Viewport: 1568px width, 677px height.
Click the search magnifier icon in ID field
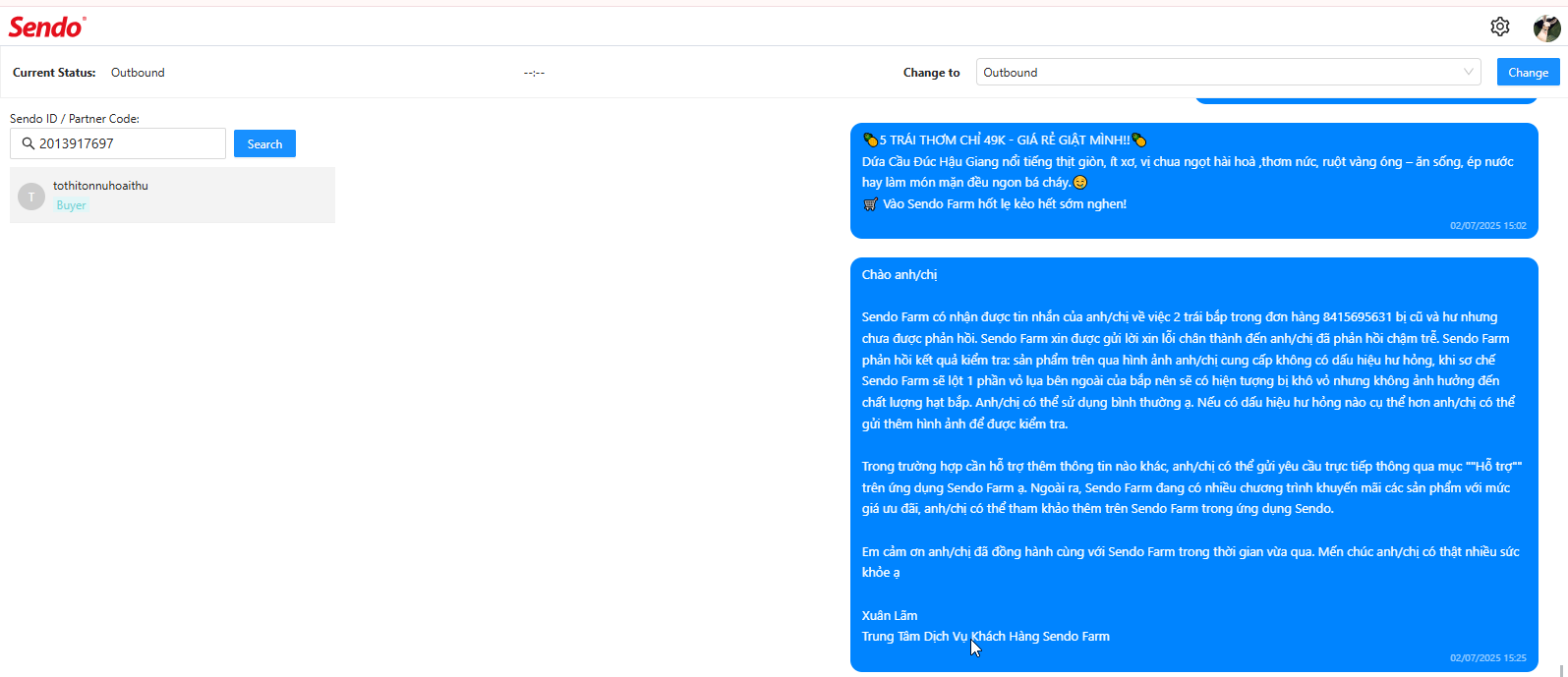tap(28, 143)
